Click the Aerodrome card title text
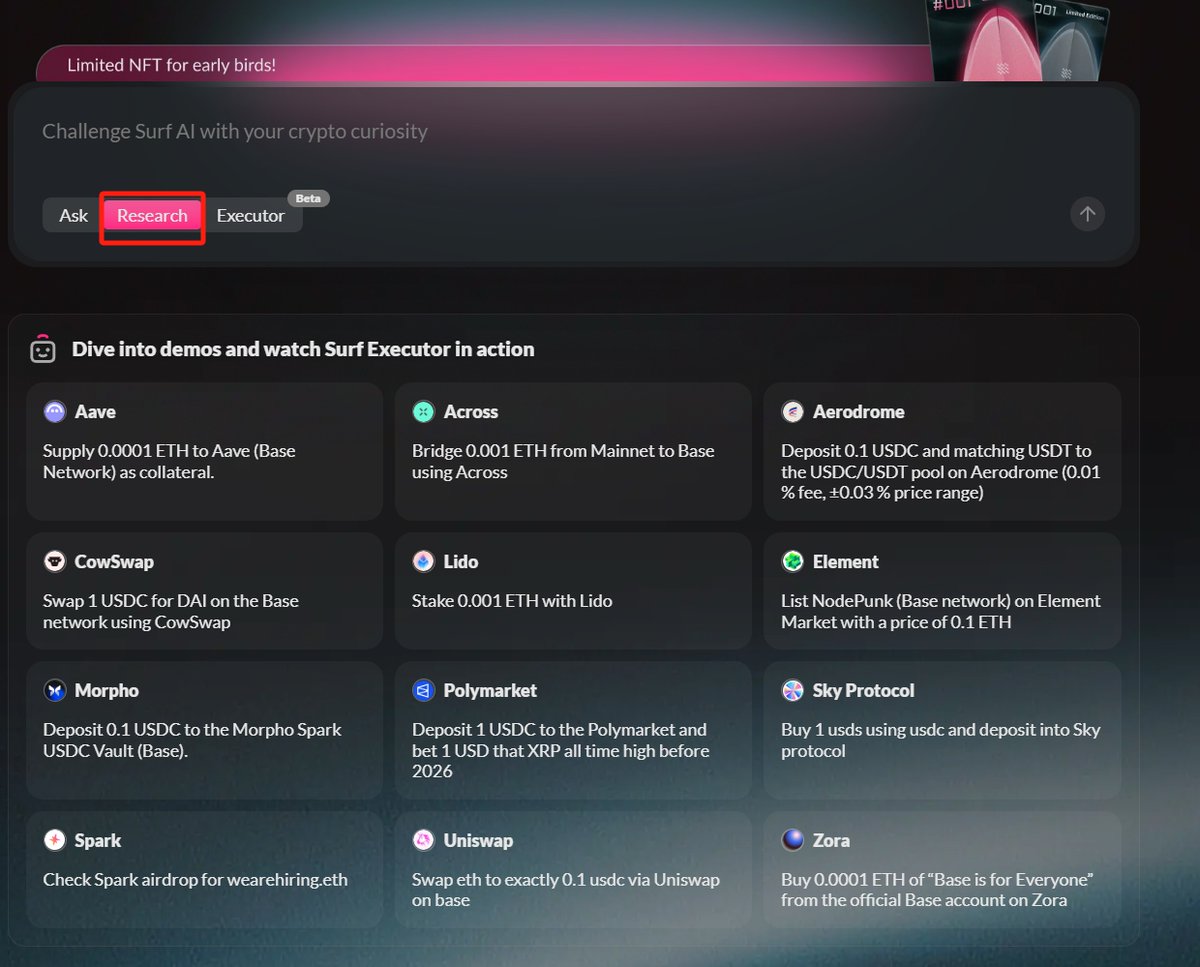1200x967 pixels. [x=859, y=411]
